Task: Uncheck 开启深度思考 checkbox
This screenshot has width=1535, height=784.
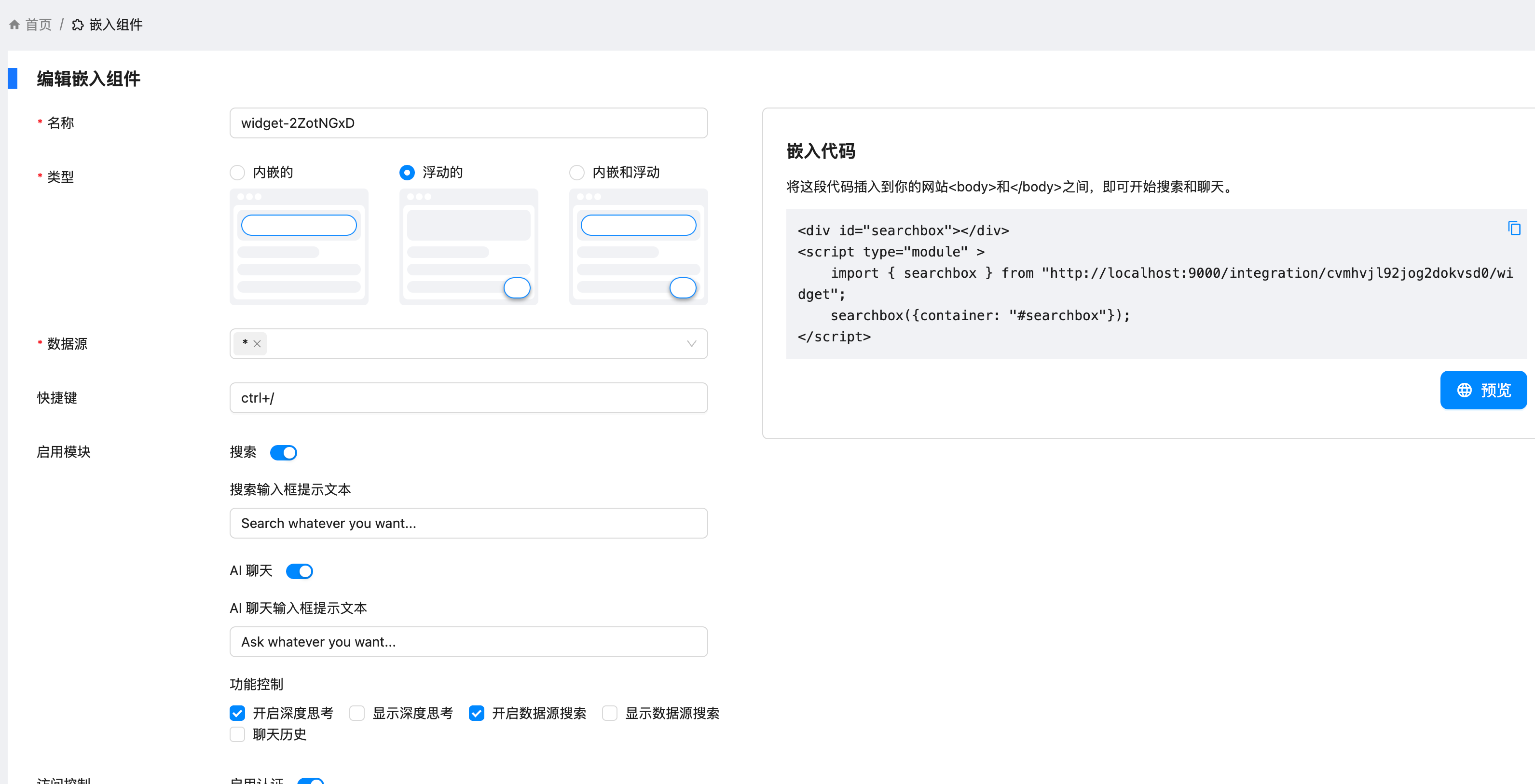Action: coord(237,713)
